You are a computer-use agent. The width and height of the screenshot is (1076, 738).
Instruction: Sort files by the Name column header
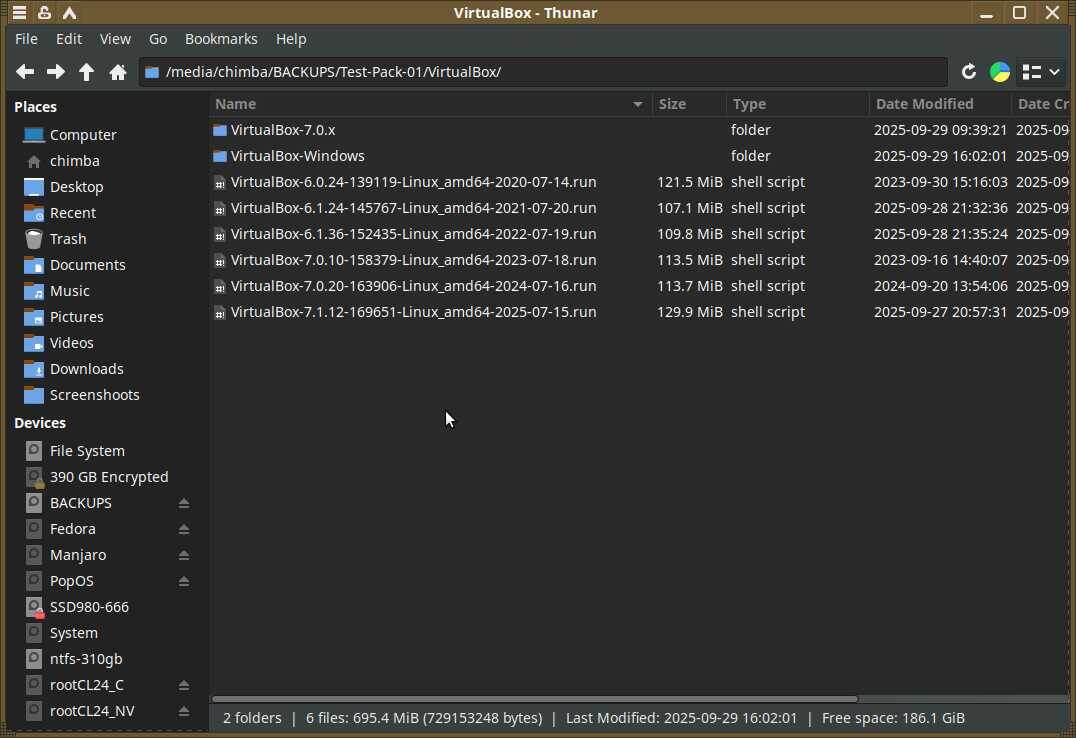coord(430,104)
